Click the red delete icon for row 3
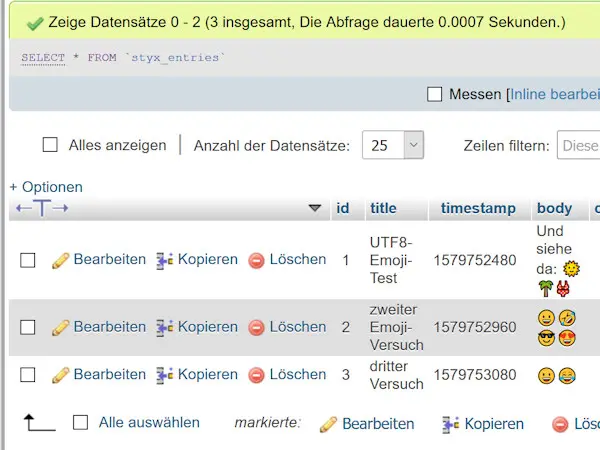Screen dimensions: 600x450 tap(256, 375)
